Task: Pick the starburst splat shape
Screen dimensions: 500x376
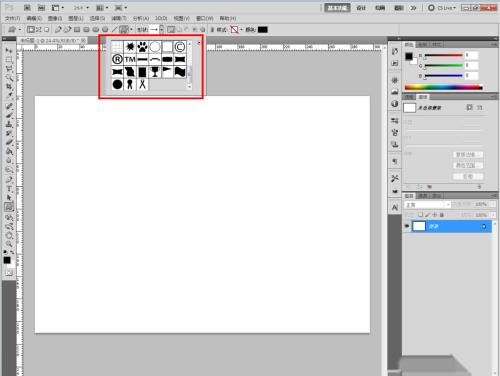Action: coord(130,47)
